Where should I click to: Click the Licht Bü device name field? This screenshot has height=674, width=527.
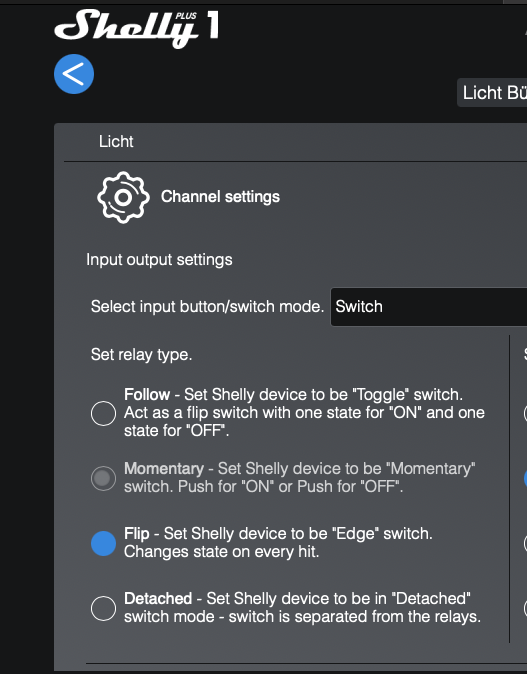[x=492, y=92]
